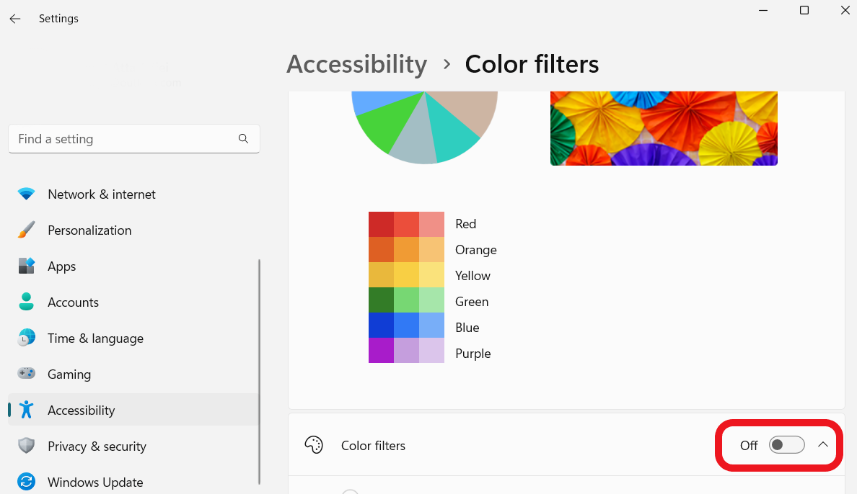Click the search magnifier icon
857x494 pixels.
[243, 139]
